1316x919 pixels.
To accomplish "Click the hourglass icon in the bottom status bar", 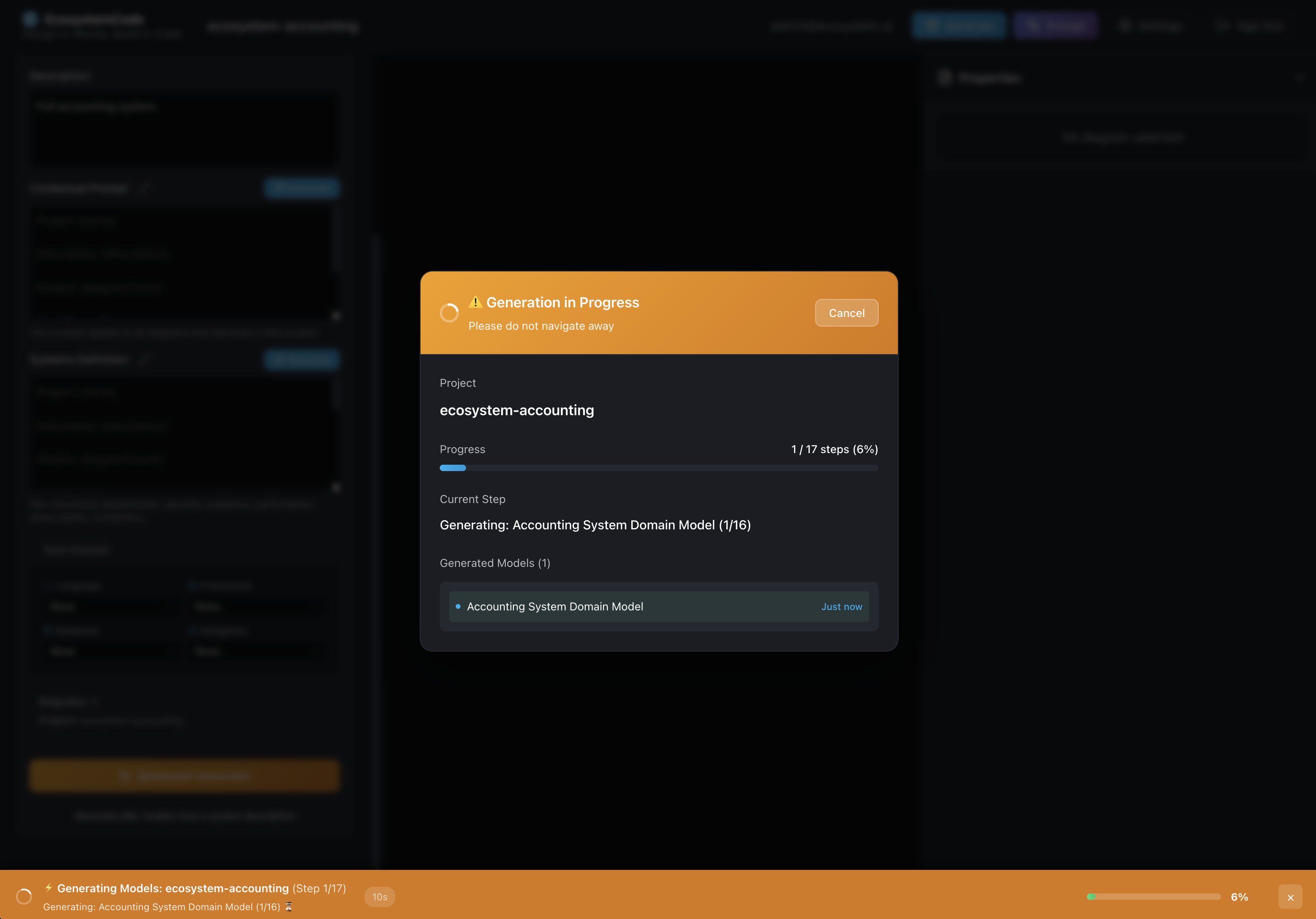I will coord(289,907).
